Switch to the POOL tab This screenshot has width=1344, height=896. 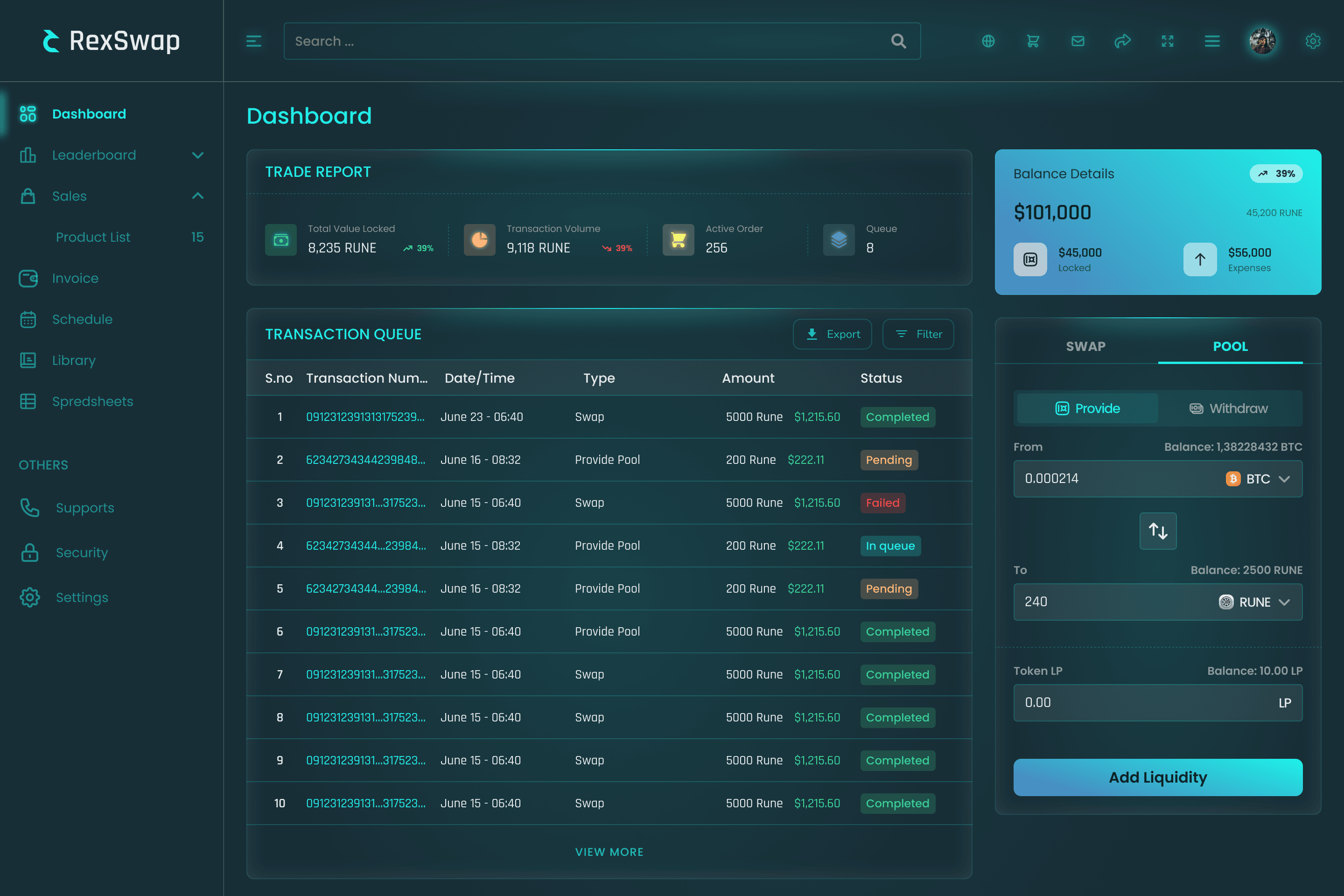(x=1230, y=346)
